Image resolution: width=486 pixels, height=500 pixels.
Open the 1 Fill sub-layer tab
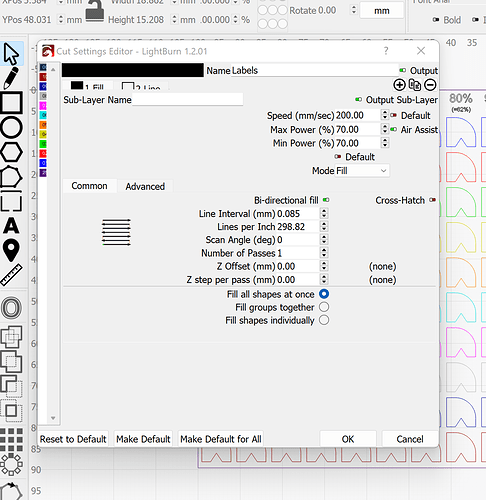click(x=88, y=86)
